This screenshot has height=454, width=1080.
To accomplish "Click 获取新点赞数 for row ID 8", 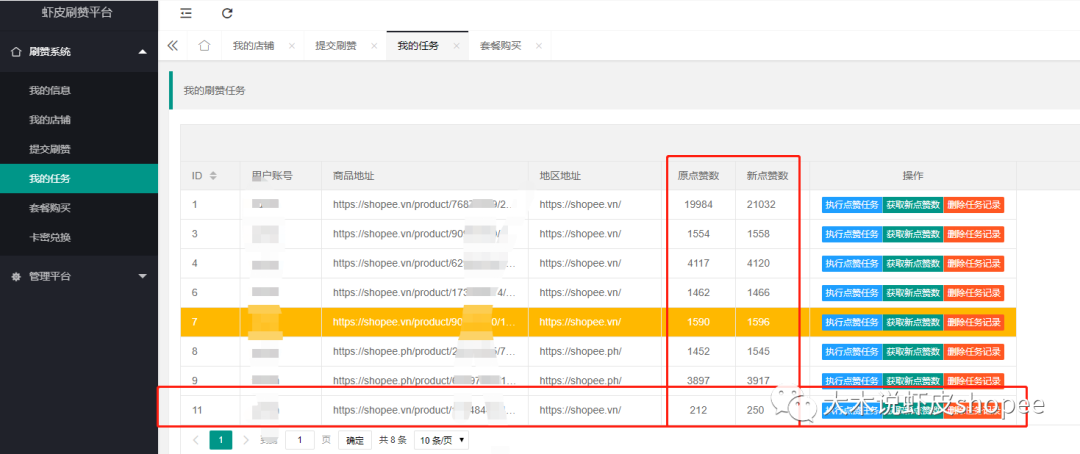I will point(913,351).
